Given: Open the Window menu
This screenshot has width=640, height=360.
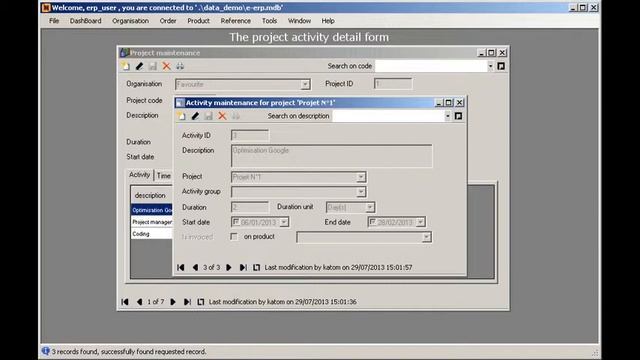Looking at the screenshot, I should pyautogui.click(x=299, y=21).
